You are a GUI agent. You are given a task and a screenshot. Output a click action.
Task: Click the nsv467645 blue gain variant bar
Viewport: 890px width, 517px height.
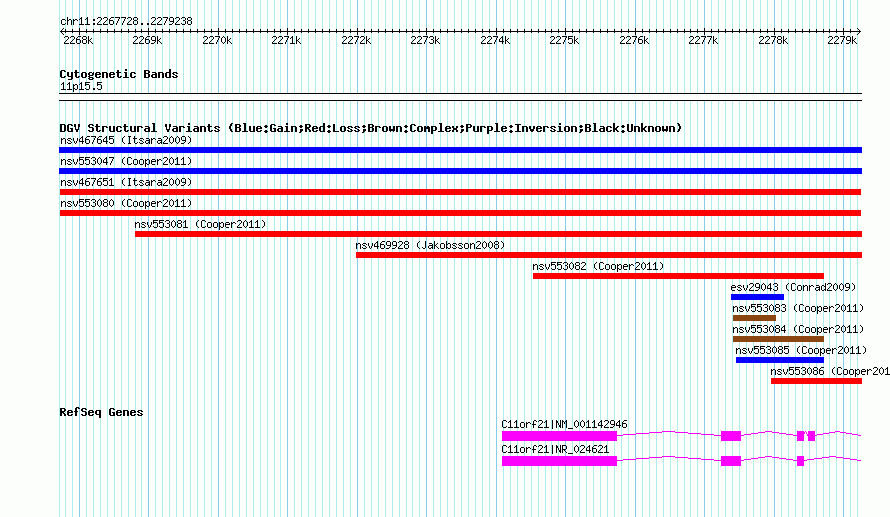(460, 150)
